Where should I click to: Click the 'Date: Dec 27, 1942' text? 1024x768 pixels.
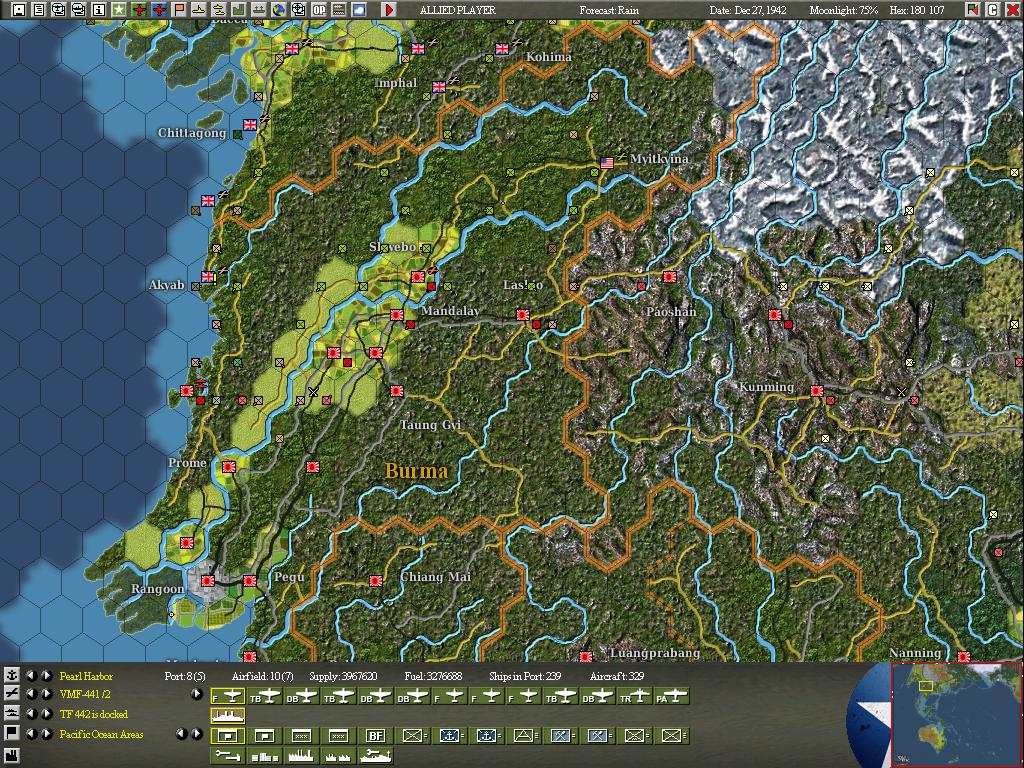tap(748, 10)
